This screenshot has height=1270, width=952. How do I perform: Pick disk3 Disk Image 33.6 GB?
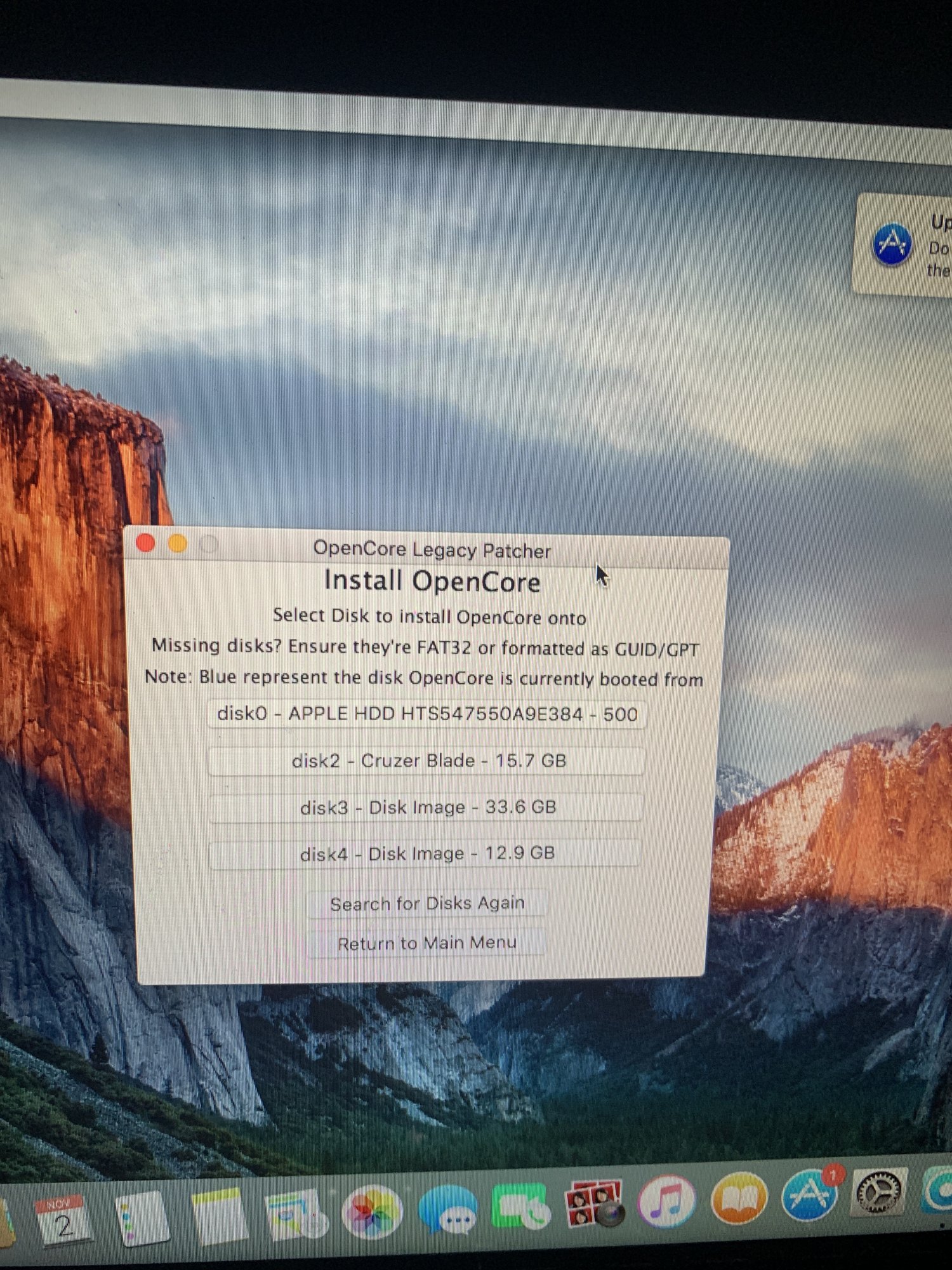[x=426, y=807]
